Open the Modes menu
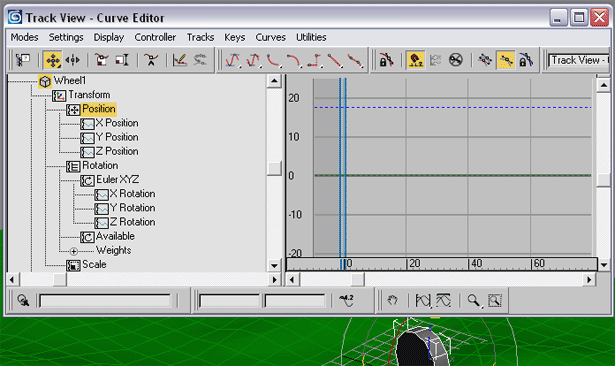This screenshot has height=366, width=615. (24, 37)
